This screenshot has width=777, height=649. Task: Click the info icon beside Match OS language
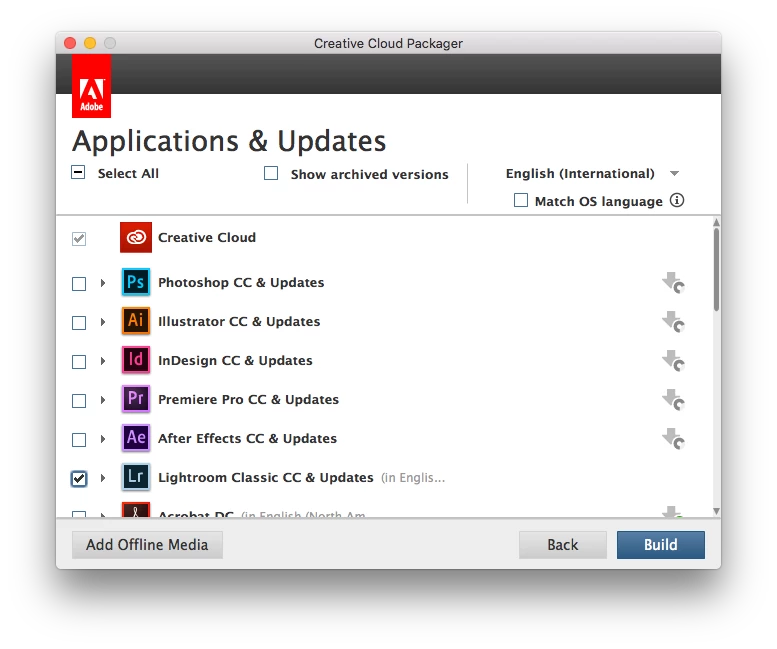point(677,201)
